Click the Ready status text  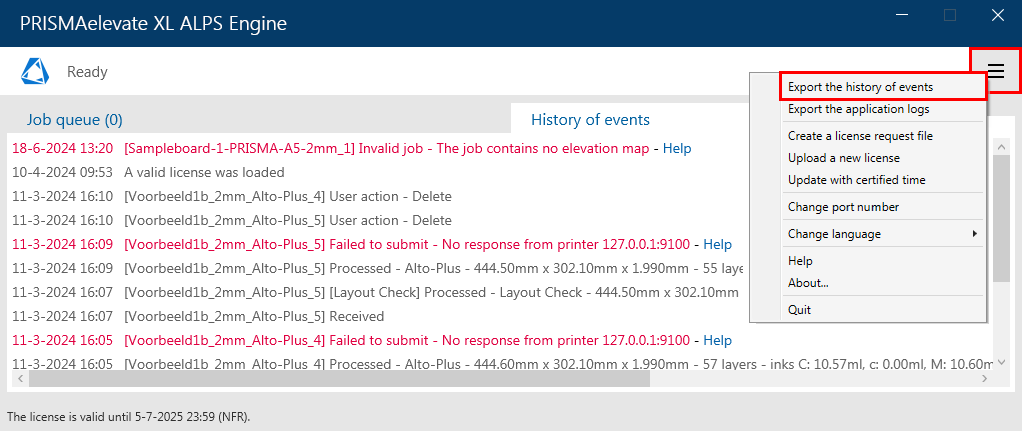click(87, 72)
